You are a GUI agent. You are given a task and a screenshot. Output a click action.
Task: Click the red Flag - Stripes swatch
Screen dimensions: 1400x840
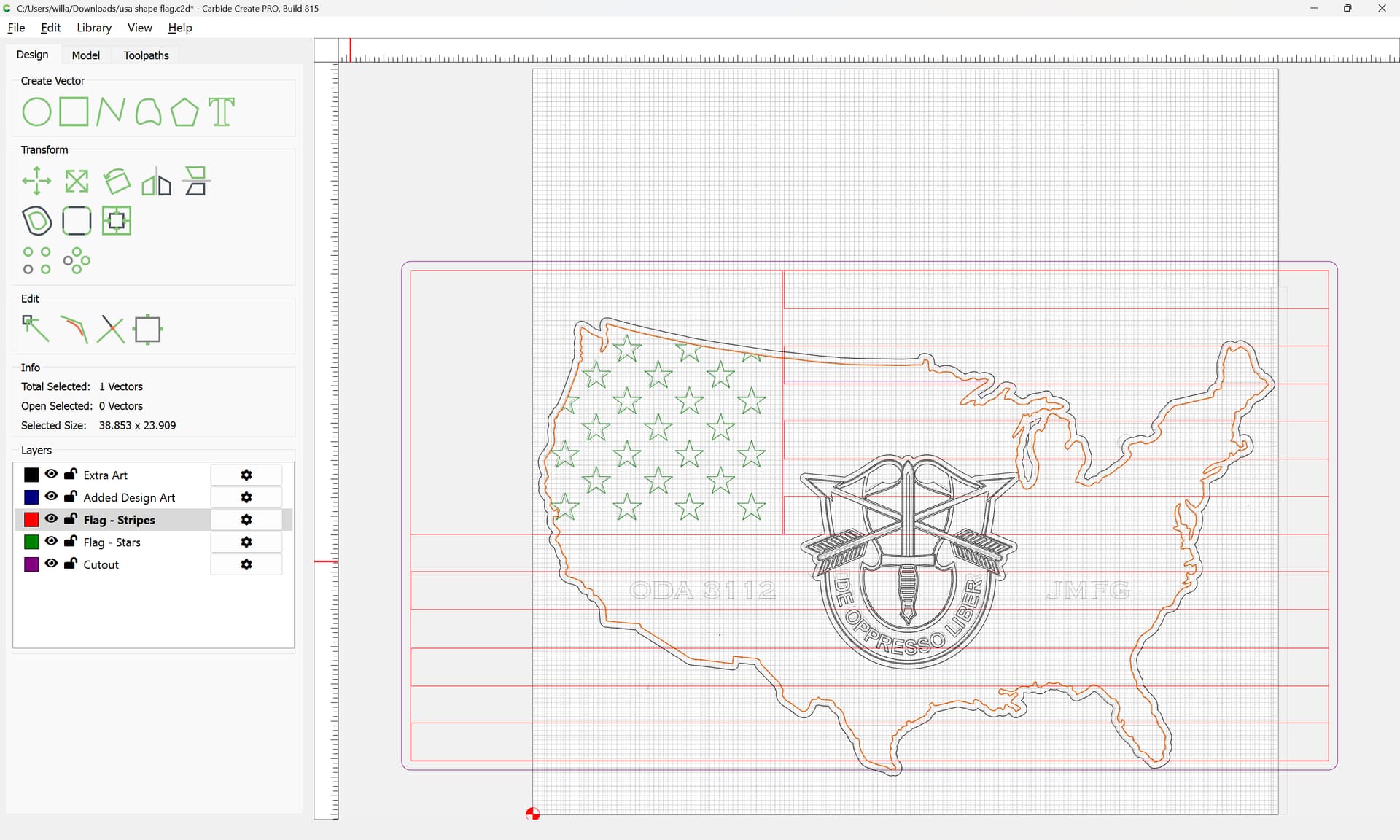(x=31, y=520)
